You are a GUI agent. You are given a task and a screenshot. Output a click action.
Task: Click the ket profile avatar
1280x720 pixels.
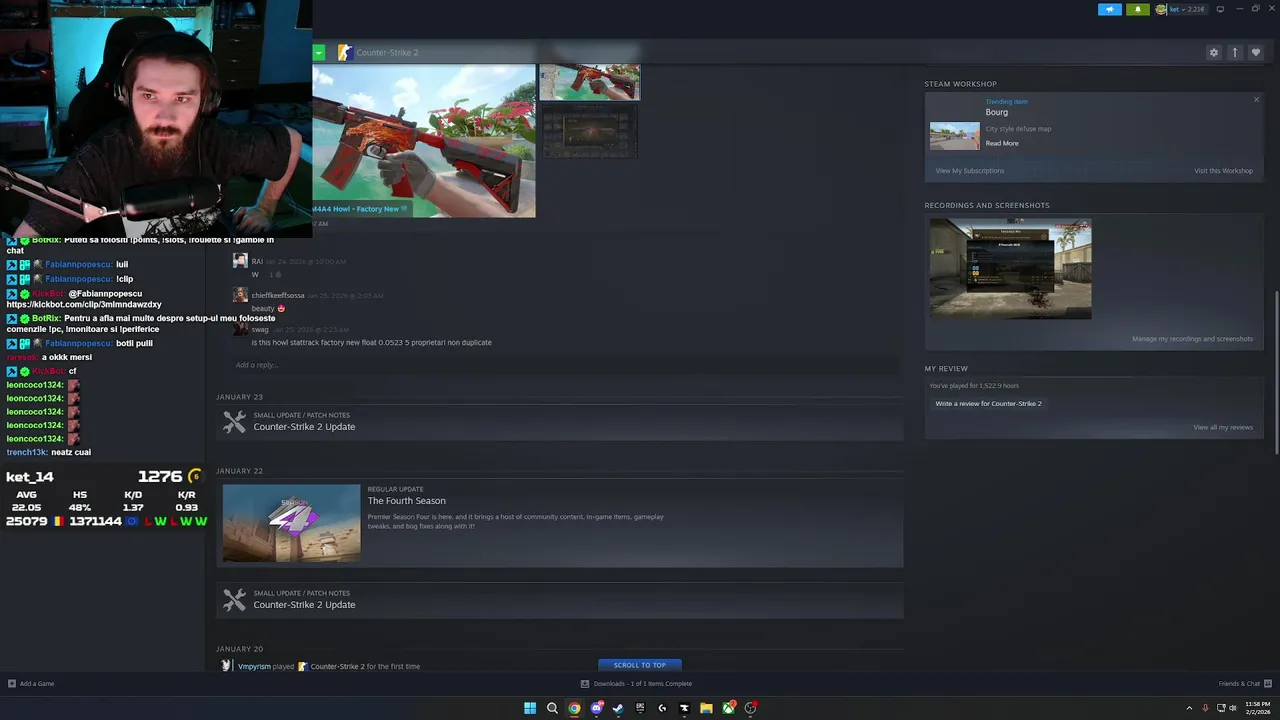[x=1160, y=9]
